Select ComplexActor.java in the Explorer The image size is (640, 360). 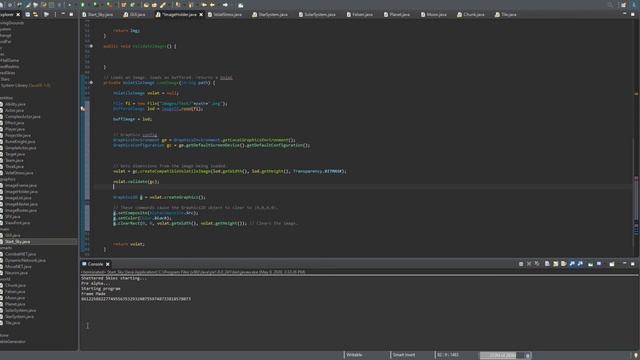coord(22,117)
